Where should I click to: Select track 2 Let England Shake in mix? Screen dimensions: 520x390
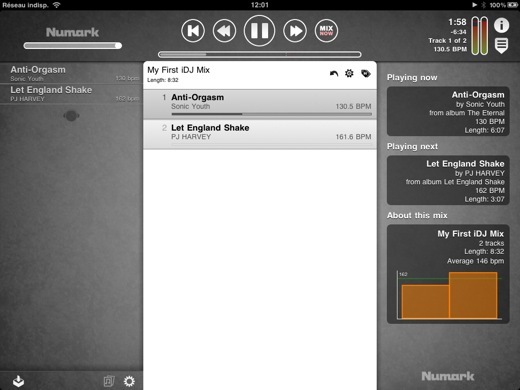260,134
